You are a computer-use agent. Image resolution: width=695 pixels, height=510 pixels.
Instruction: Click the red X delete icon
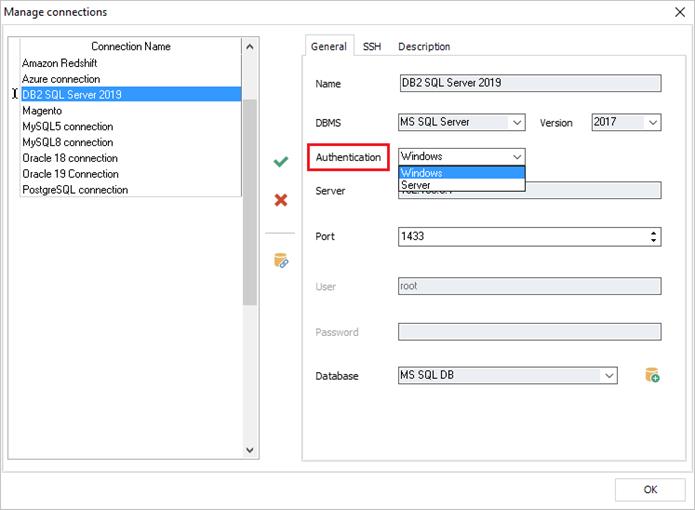[x=281, y=200]
